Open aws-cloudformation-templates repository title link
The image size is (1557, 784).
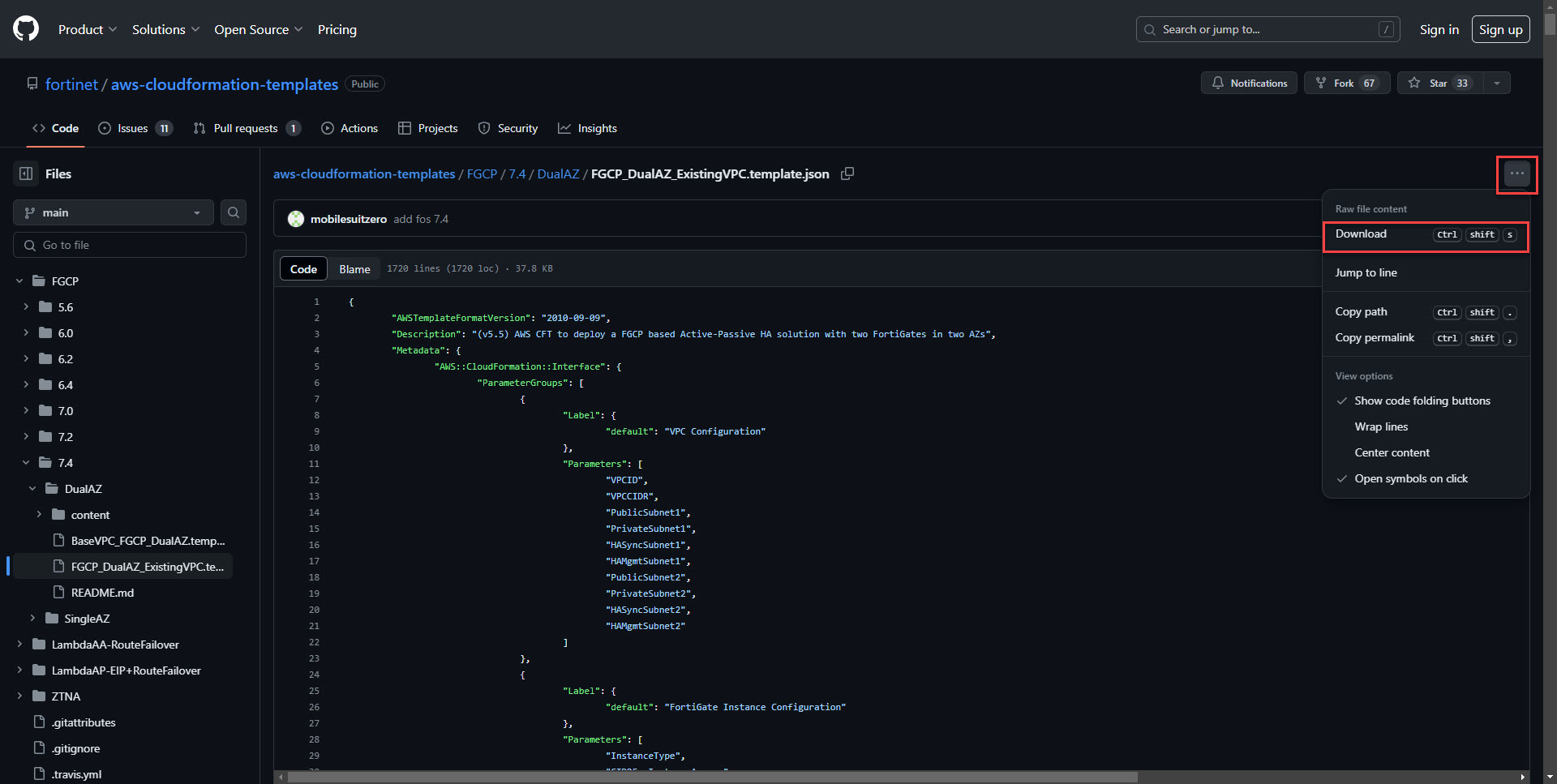click(x=225, y=84)
